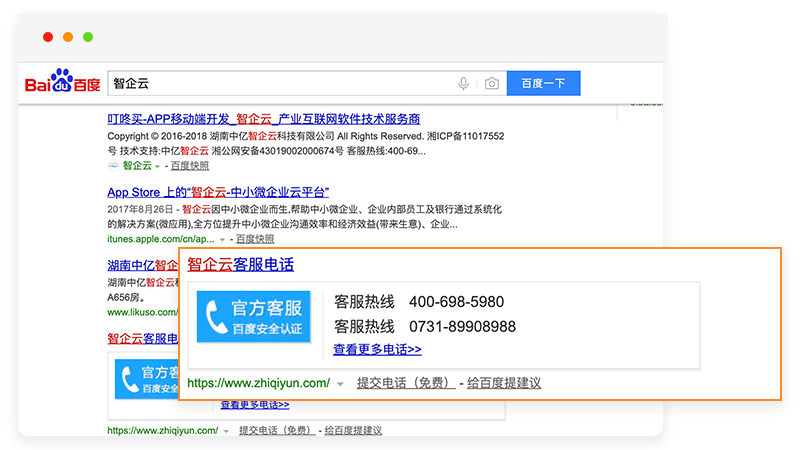Screen dimensions: 800x450
Task: Expand dropdown arrow after callout zhiqiyun URL
Action: click(x=340, y=384)
